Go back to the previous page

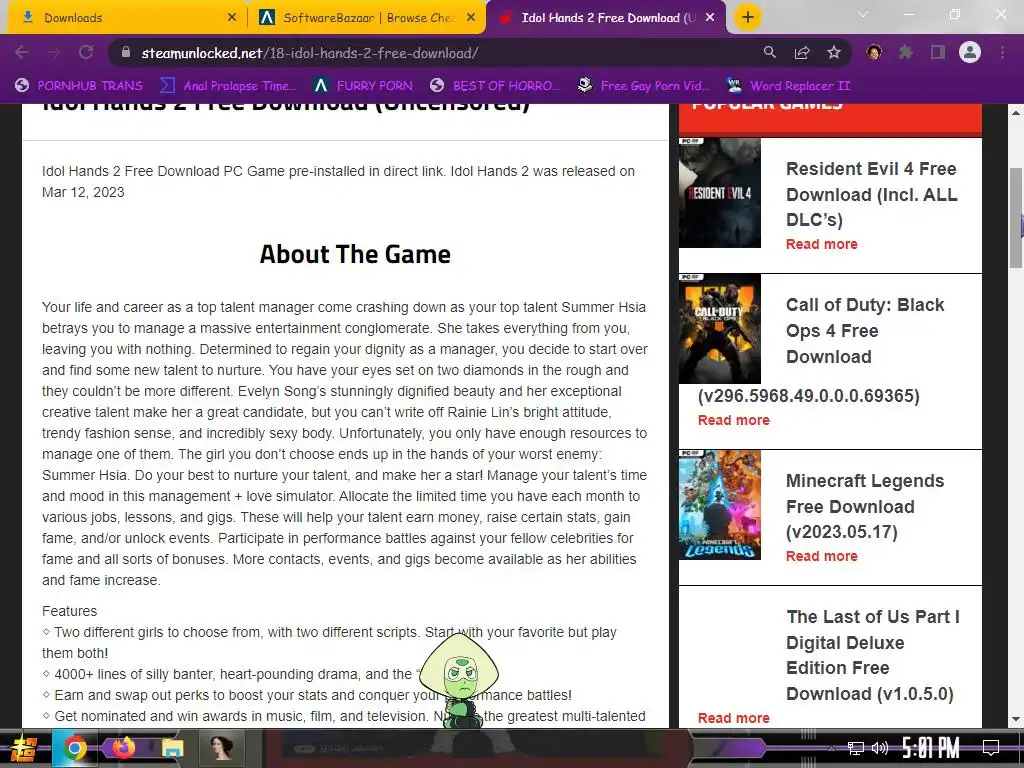tap(22, 52)
